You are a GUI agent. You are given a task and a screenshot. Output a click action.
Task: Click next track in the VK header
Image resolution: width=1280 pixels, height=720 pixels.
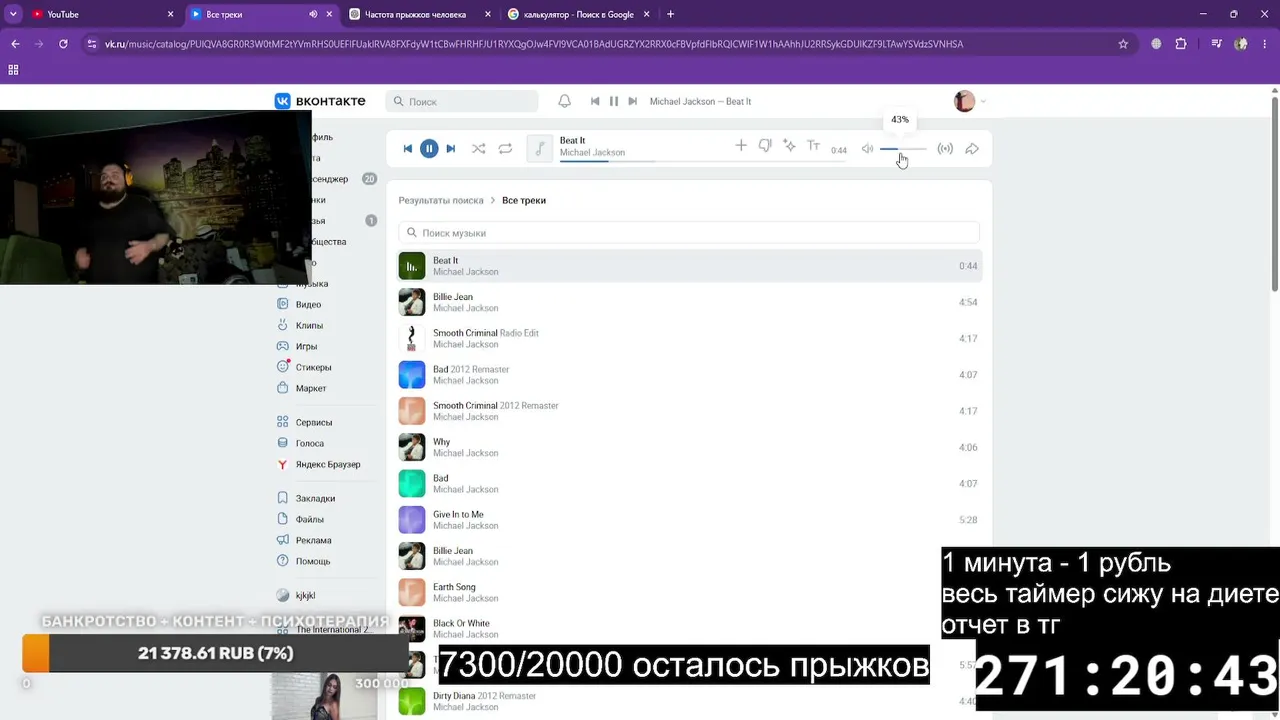632,101
